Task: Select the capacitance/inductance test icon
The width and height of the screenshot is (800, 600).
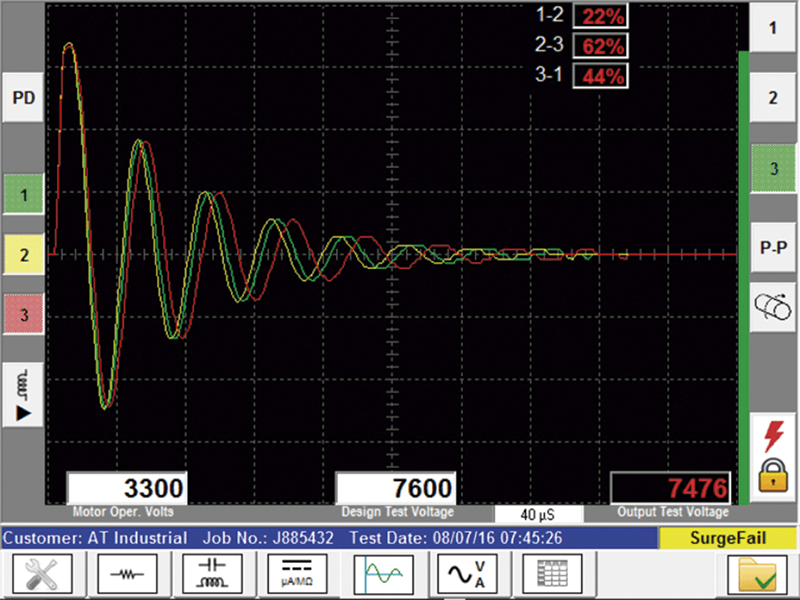Action: (212, 575)
